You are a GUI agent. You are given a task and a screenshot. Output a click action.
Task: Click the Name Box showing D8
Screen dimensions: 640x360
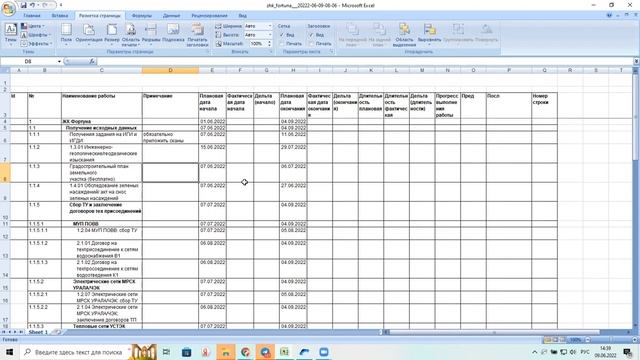point(29,61)
